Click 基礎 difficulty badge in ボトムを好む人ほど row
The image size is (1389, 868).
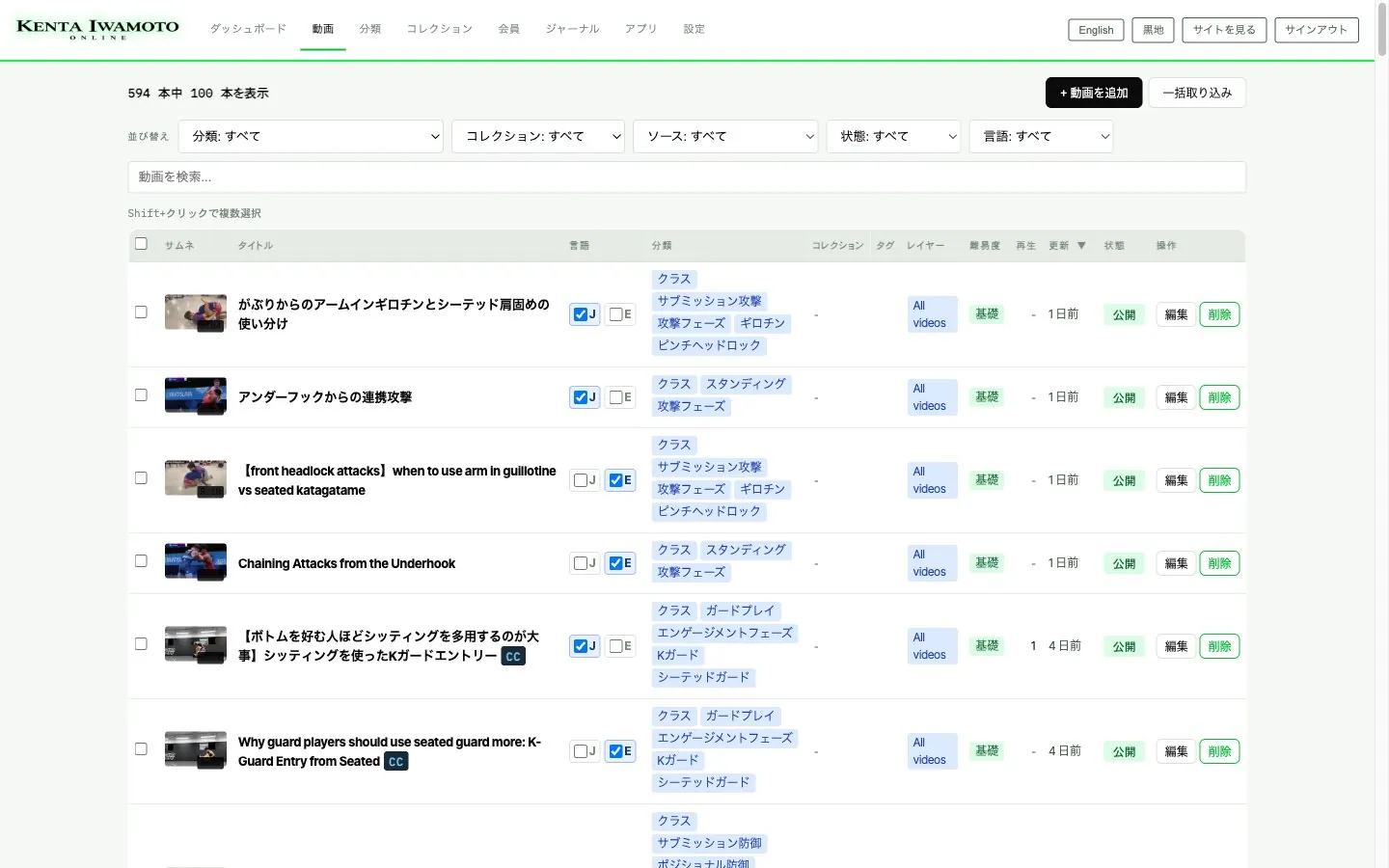[987, 645]
